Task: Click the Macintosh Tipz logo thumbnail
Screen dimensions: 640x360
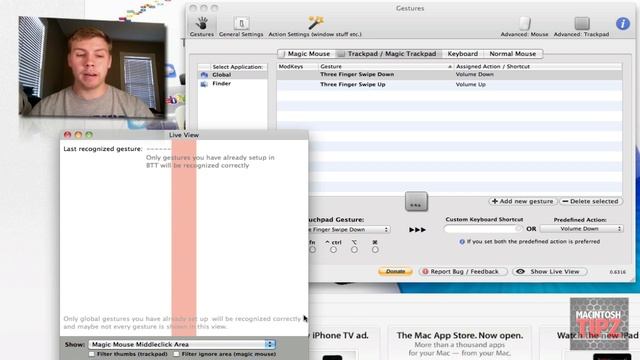Action: pos(599,324)
